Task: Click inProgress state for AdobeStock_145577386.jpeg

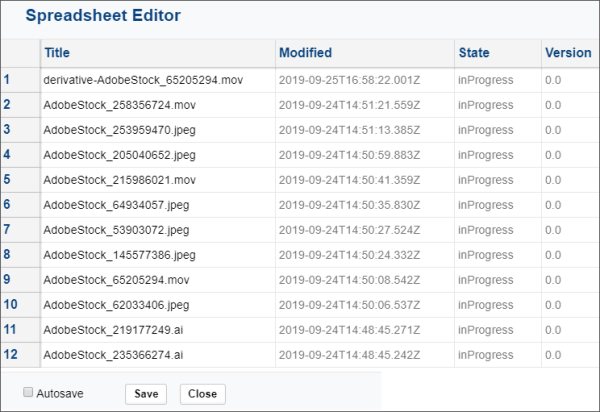Action: tap(498, 255)
